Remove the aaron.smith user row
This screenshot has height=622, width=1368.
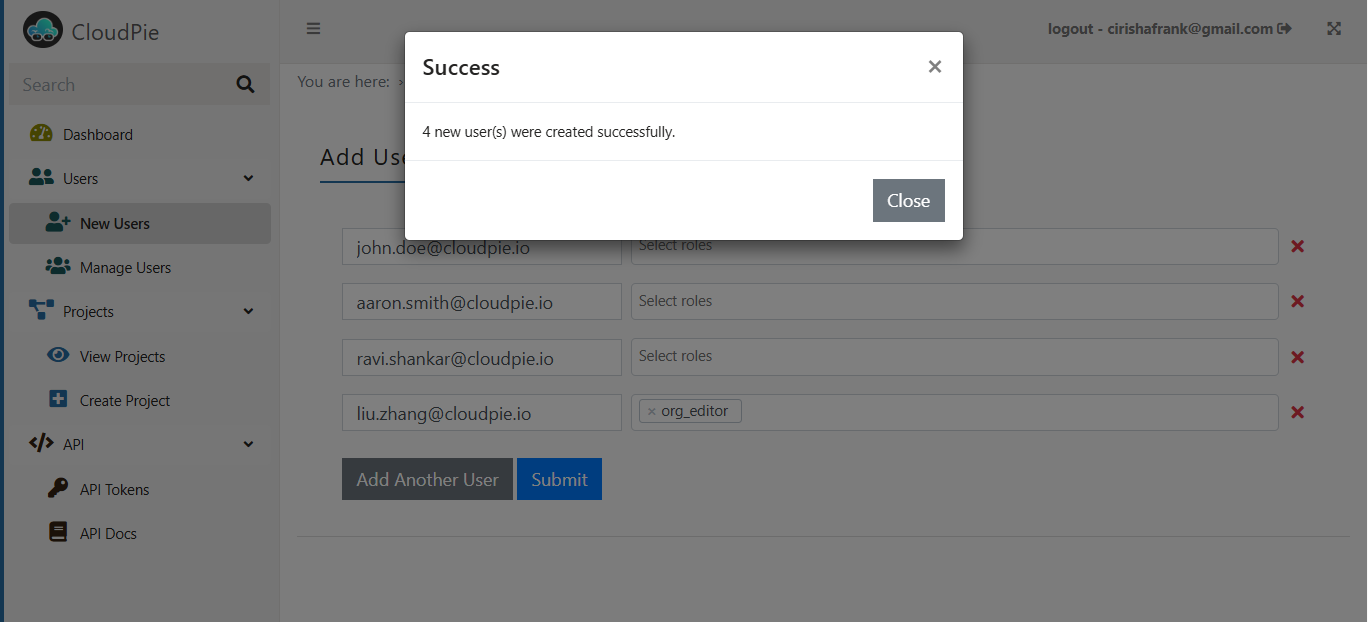(x=1297, y=301)
